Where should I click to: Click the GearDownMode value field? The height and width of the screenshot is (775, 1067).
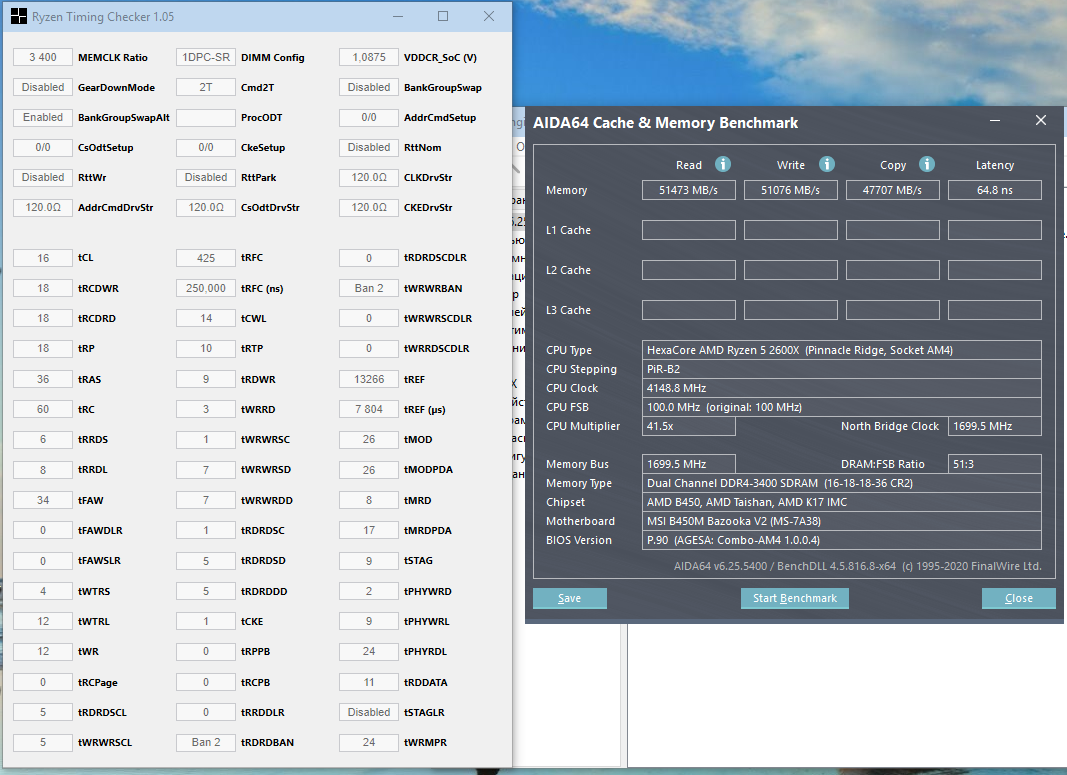pyautogui.click(x=43, y=87)
